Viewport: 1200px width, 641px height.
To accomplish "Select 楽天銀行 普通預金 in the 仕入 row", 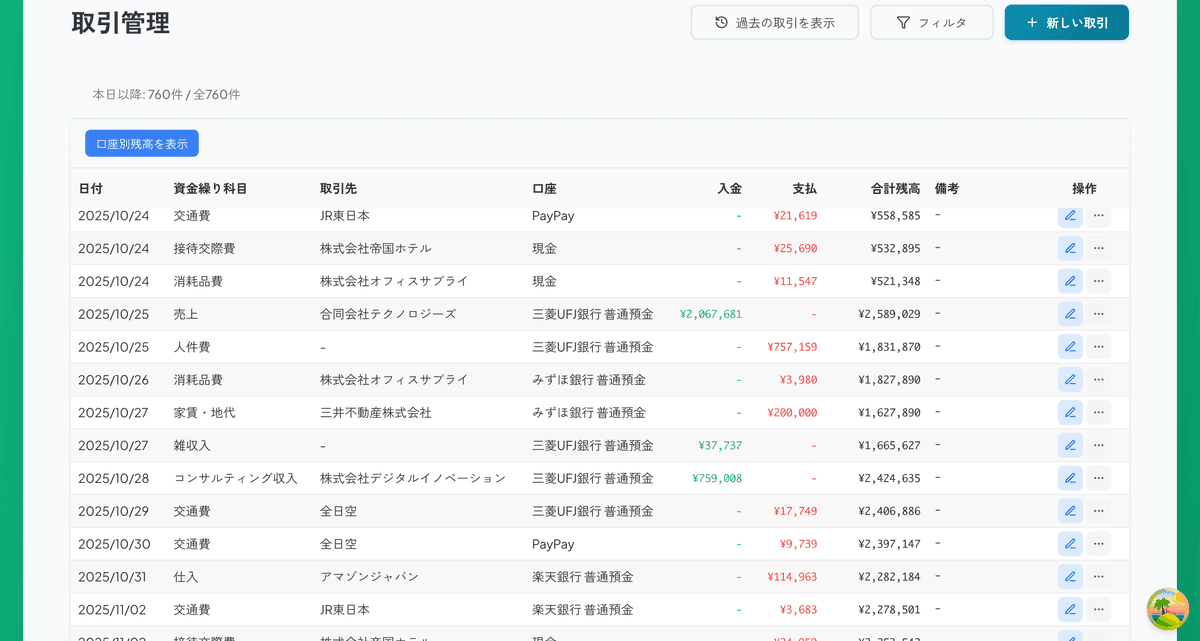I will point(583,577).
